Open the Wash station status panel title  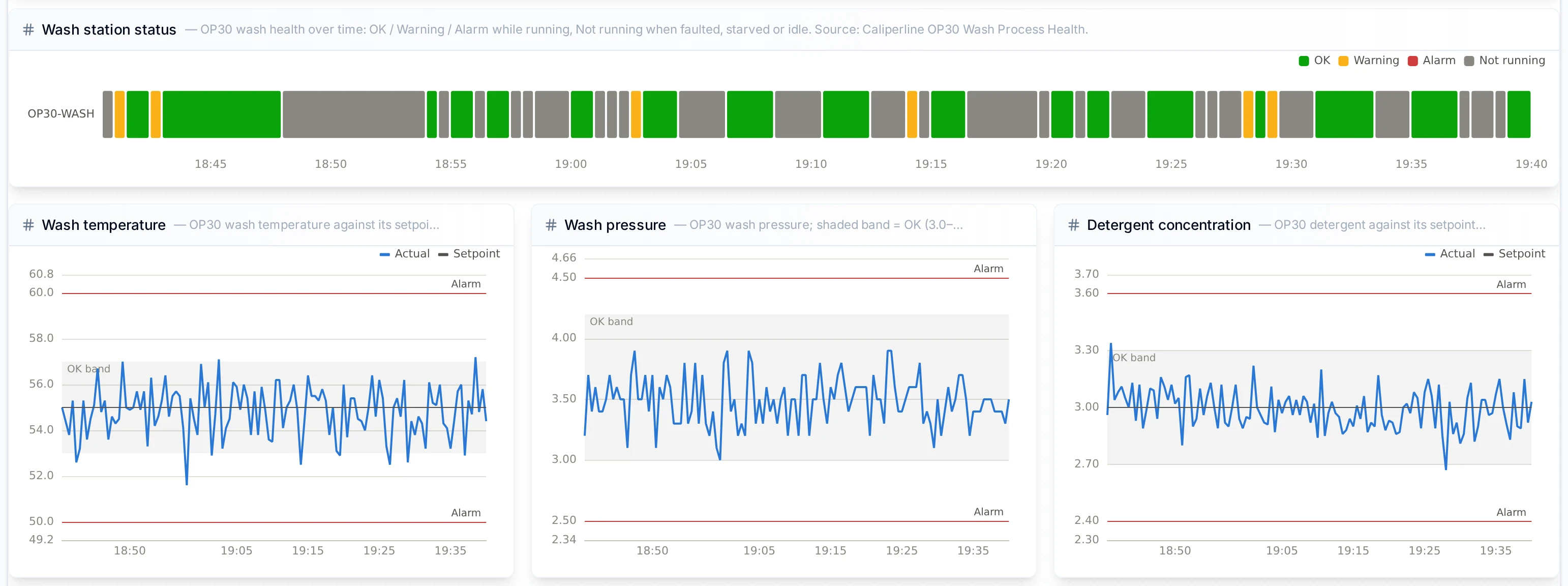[x=109, y=29]
